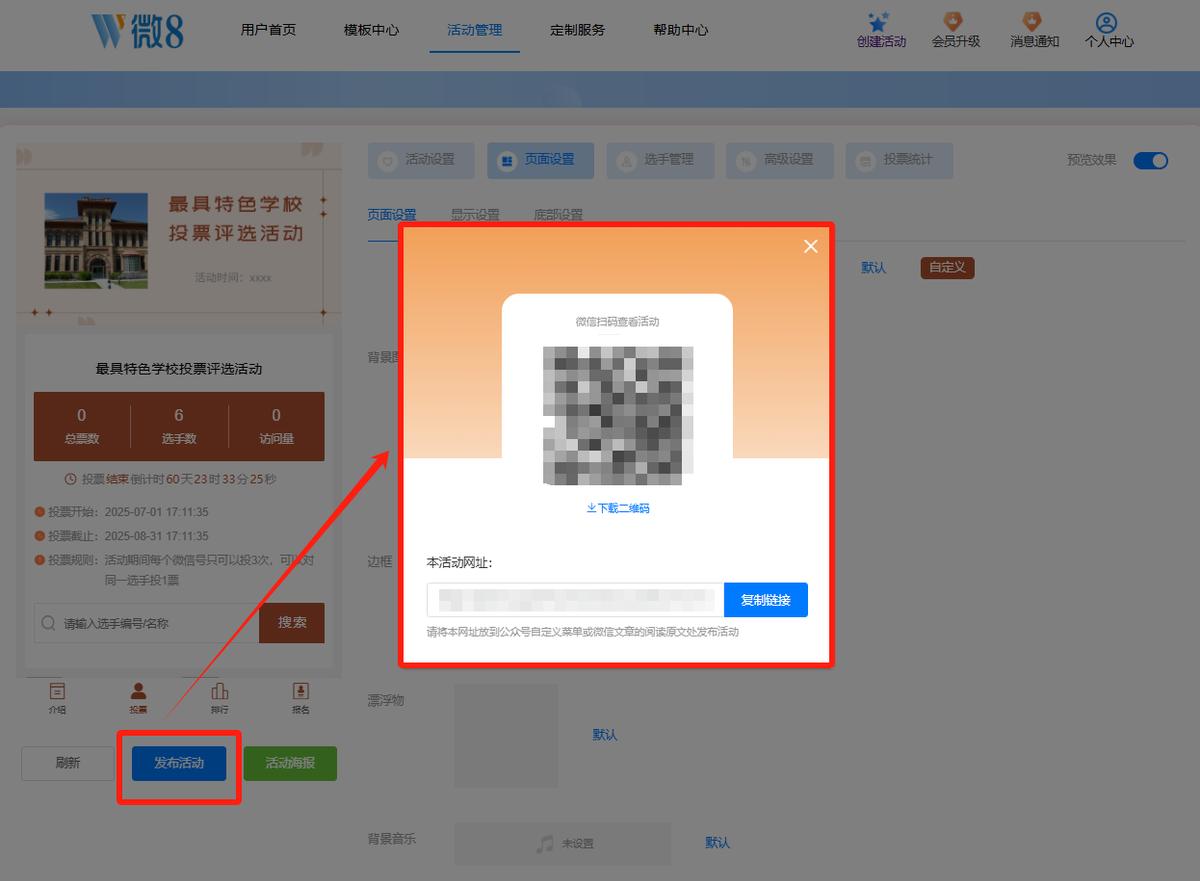
Task: Tap the 排行 ranking icon
Action: (220, 691)
